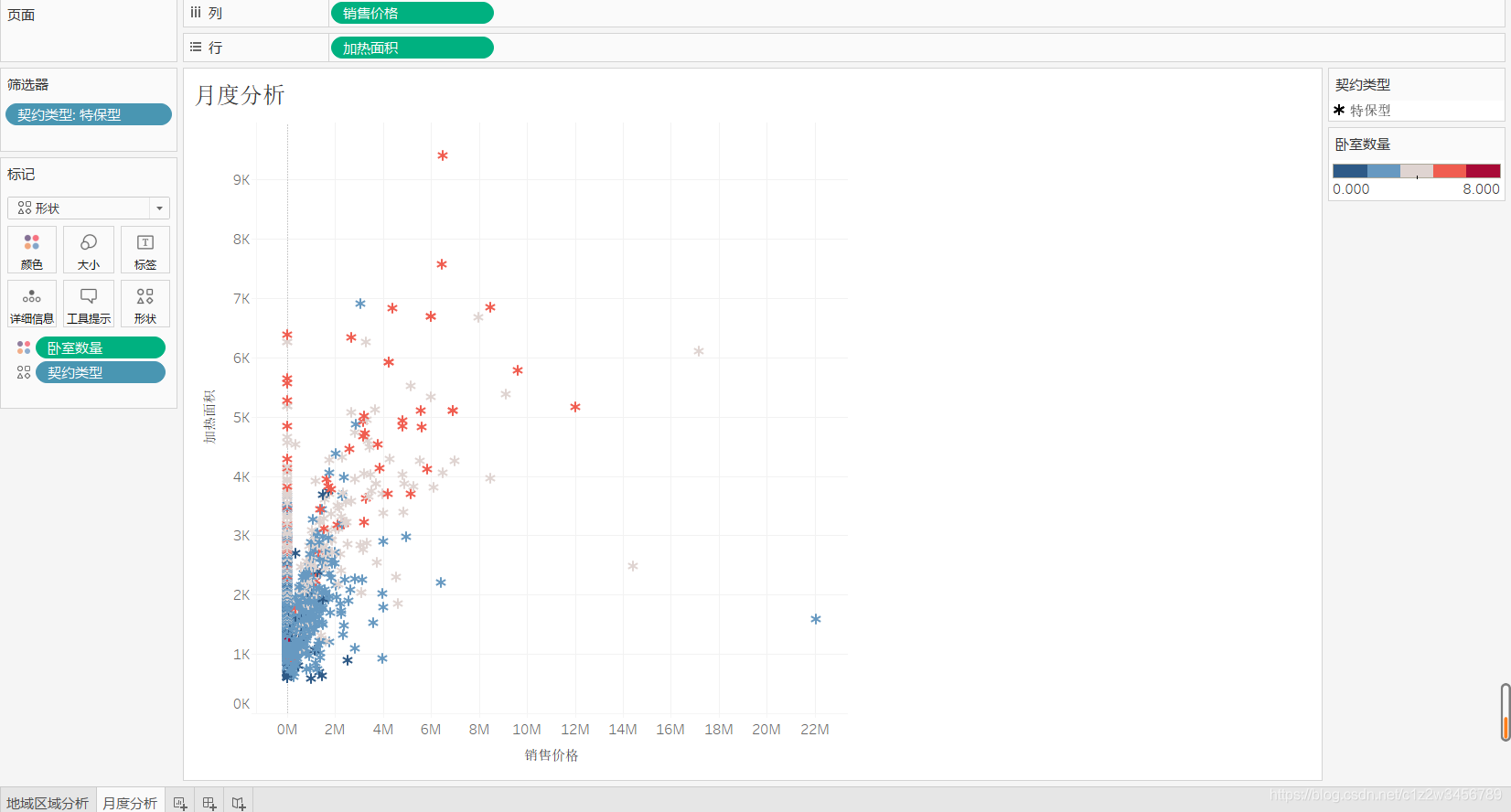Click the columns shelf icon next to 列
1511x812 pixels.
coord(196,13)
